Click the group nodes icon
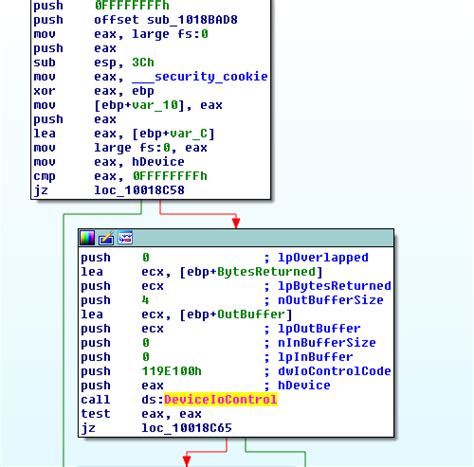The image size is (474, 467). [x=125, y=238]
